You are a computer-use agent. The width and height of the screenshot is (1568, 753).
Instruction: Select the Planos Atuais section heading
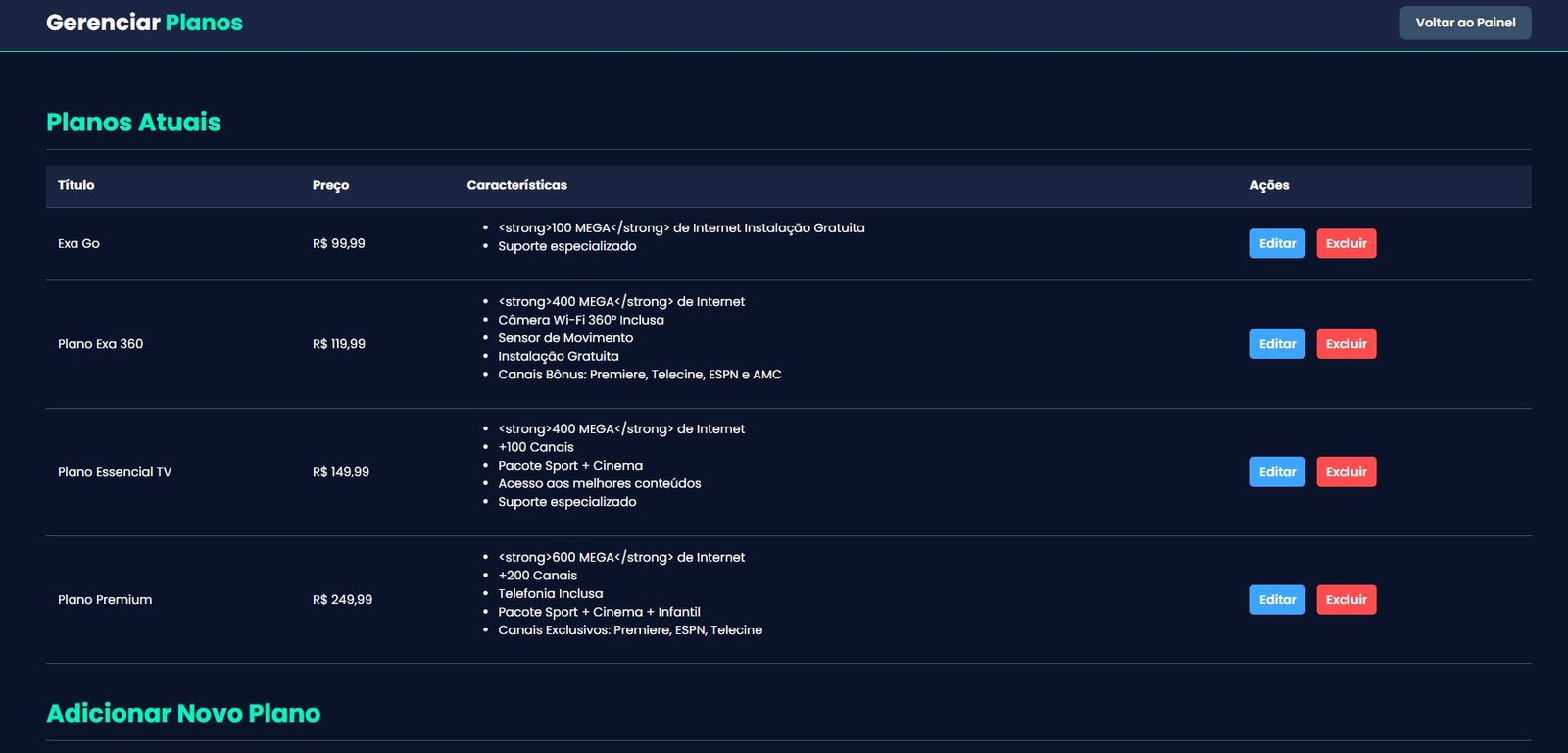point(133,123)
